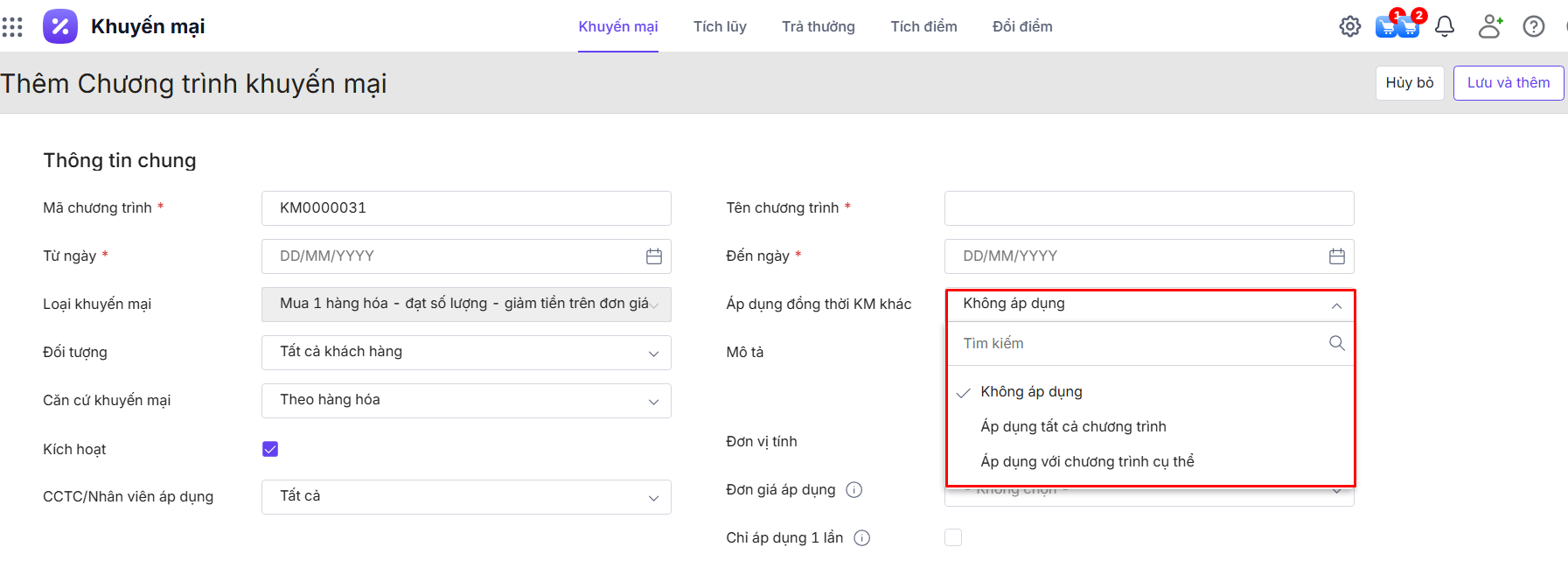
Task: Click info icon next to Đơn giá áp dụng
Action: coord(854,490)
